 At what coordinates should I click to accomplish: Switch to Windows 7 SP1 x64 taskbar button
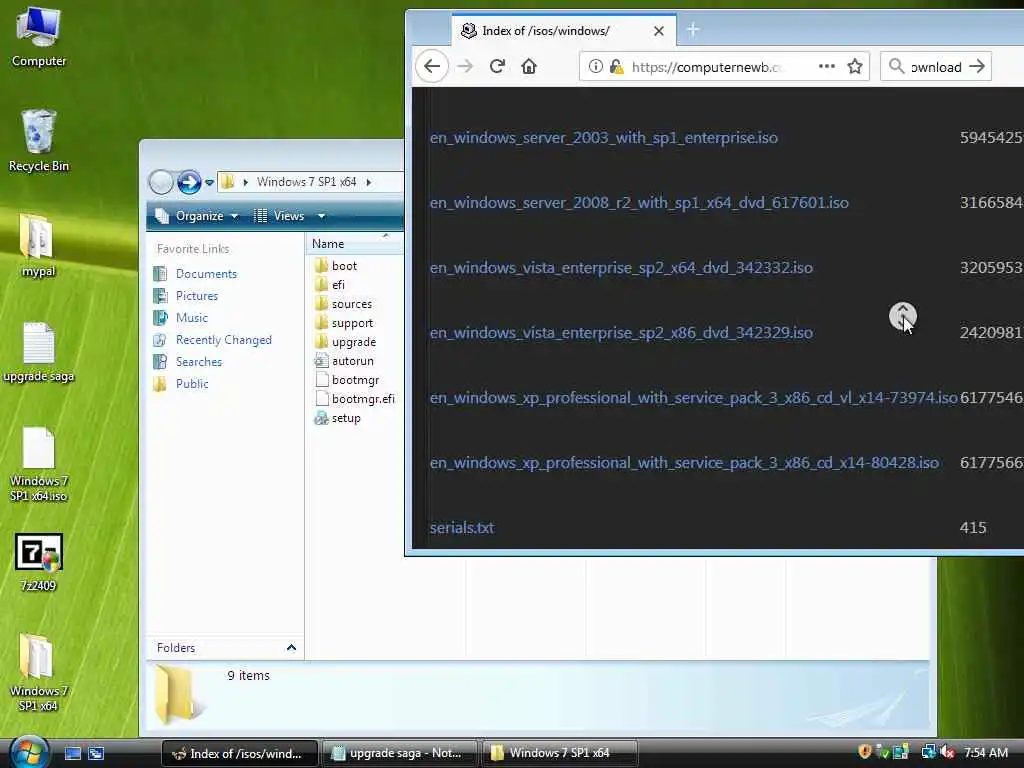559,754
